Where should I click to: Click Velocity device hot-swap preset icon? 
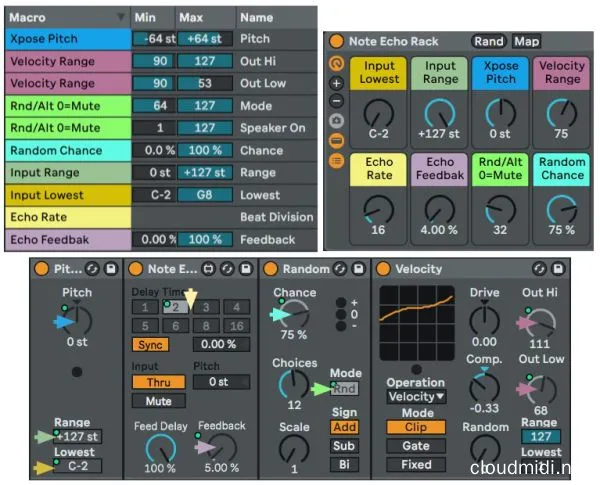(539, 269)
